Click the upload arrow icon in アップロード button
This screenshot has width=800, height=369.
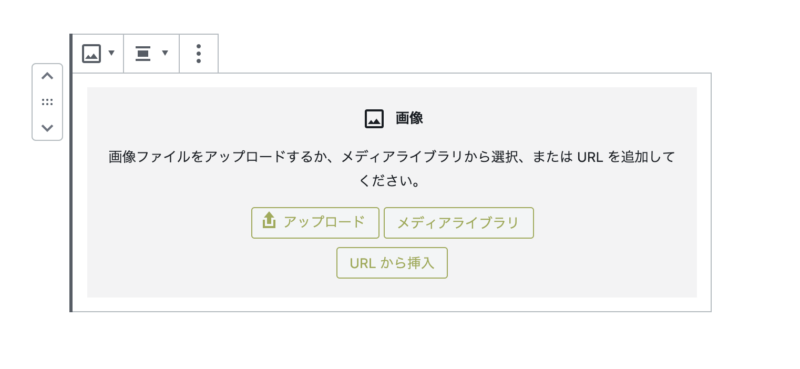point(269,221)
